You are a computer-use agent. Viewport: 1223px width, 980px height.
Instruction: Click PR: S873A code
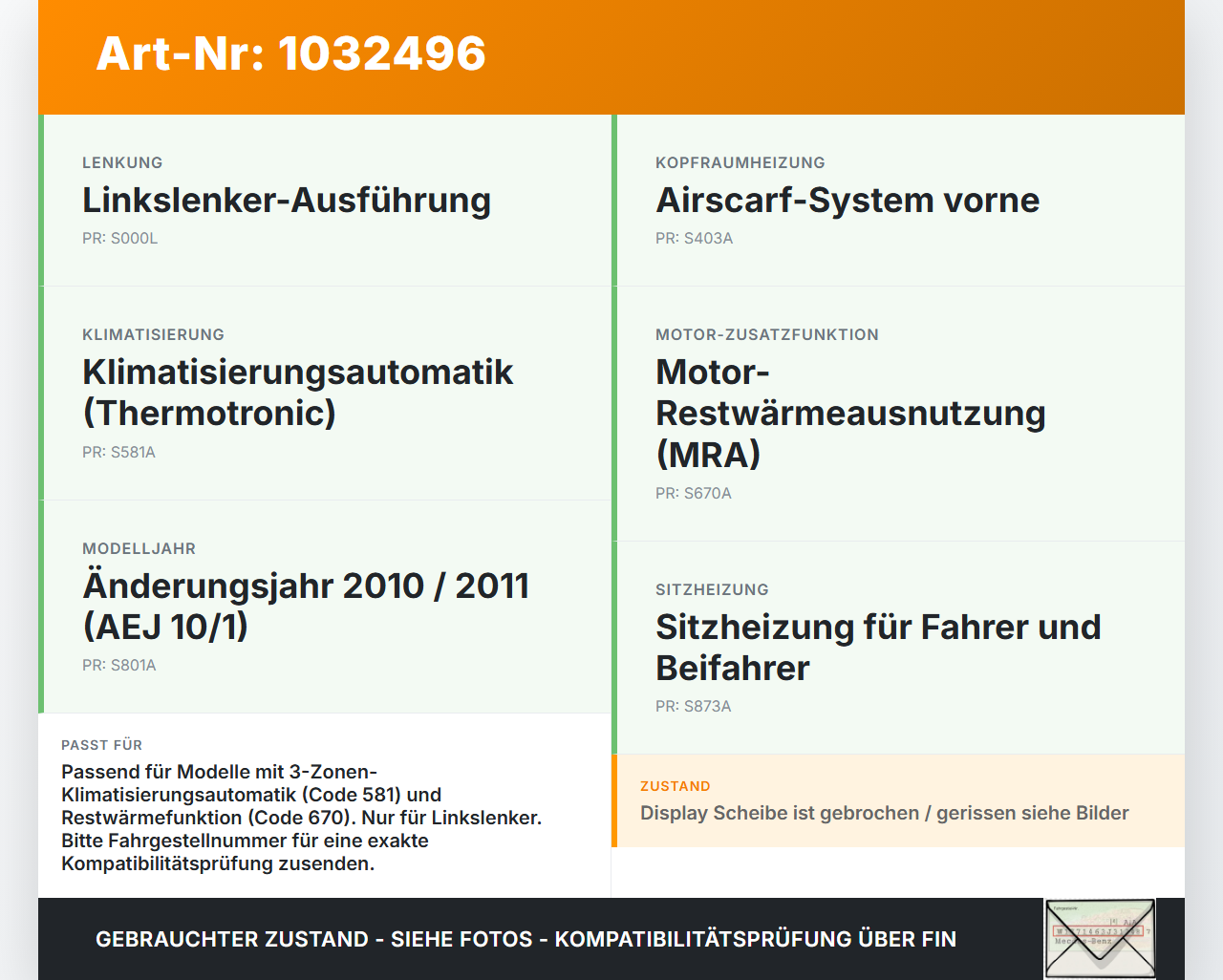[x=694, y=707]
